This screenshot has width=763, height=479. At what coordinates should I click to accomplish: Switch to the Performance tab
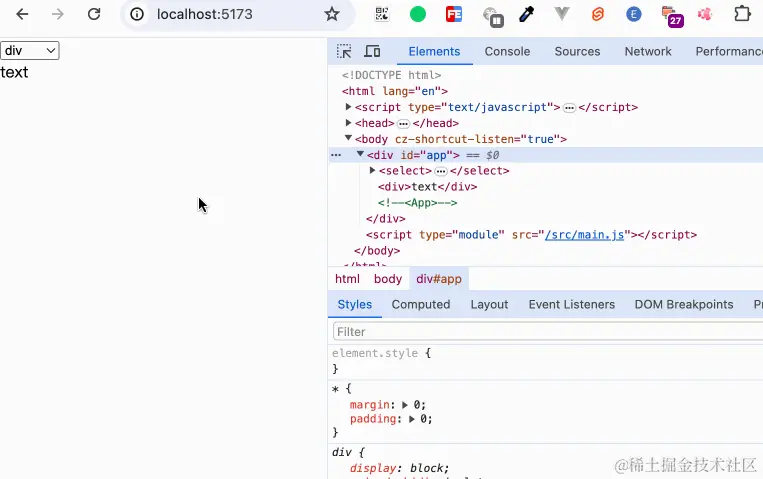coord(729,51)
